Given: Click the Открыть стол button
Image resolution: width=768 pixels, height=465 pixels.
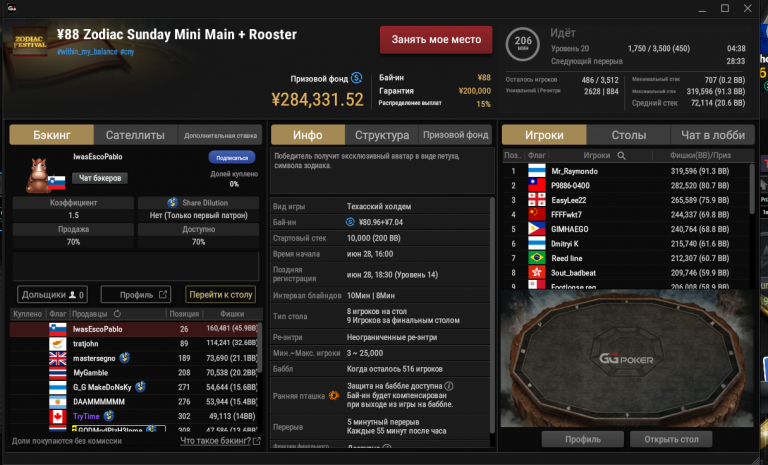Looking at the screenshot, I should pyautogui.click(x=671, y=439).
